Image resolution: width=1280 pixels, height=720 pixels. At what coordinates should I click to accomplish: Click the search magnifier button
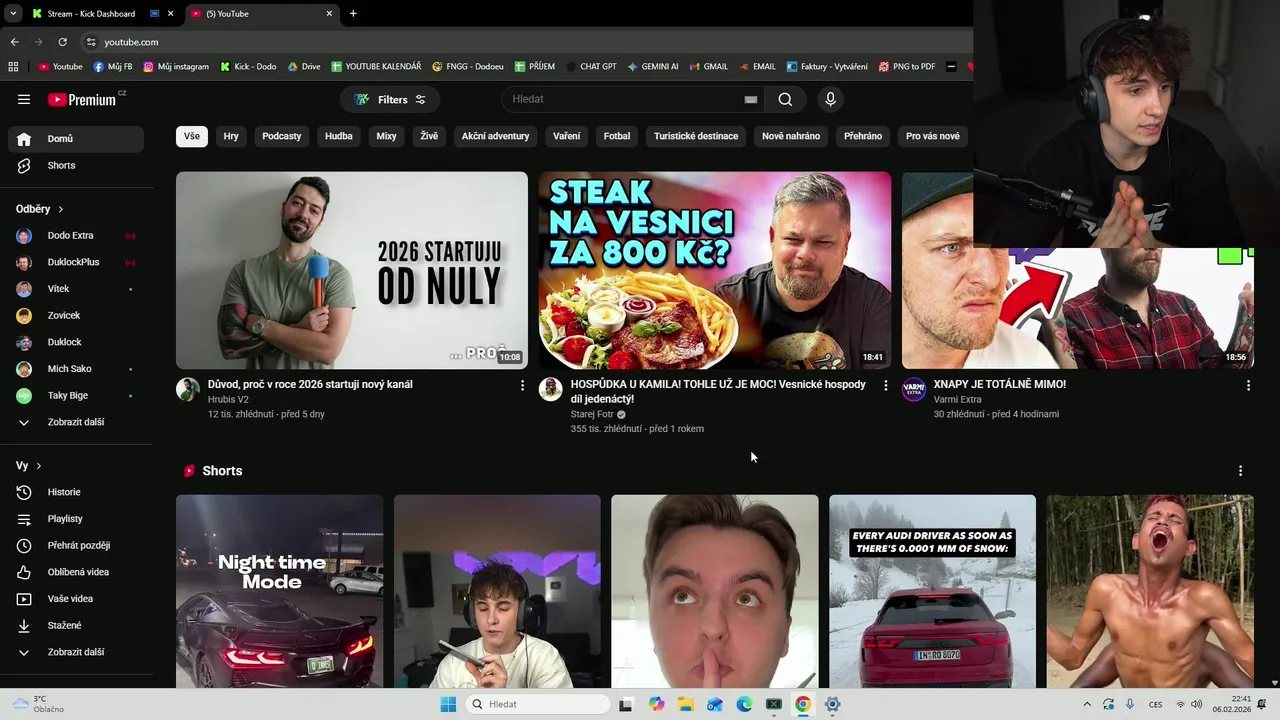[x=785, y=99]
